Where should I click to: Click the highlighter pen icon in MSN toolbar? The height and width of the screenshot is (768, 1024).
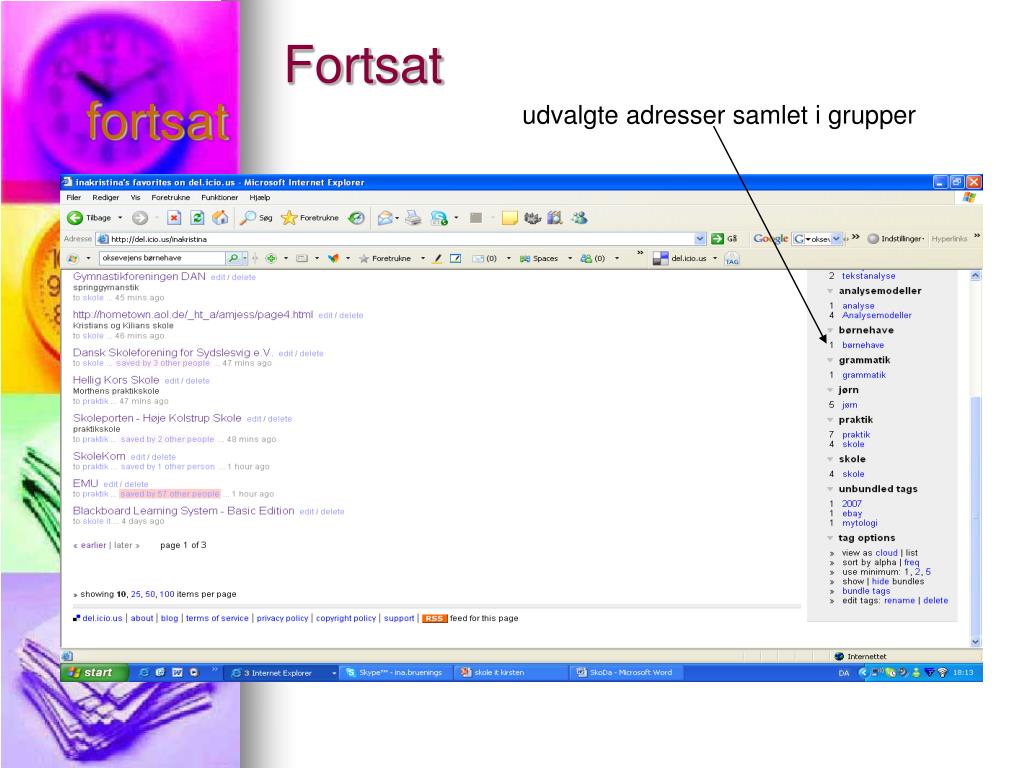pyautogui.click(x=438, y=259)
